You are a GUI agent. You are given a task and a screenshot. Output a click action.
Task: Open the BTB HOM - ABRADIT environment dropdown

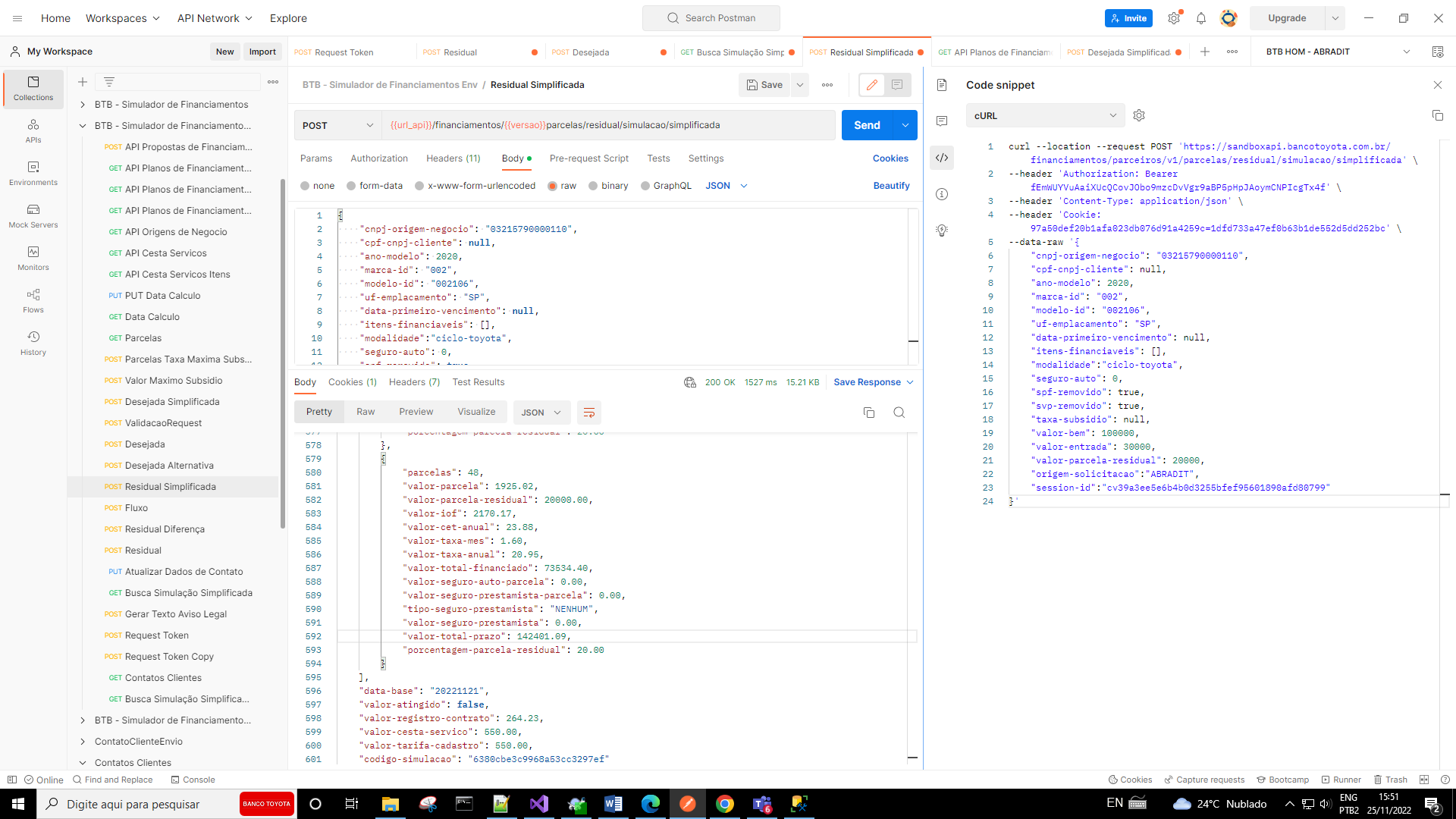pyautogui.click(x=1338, y=52)
